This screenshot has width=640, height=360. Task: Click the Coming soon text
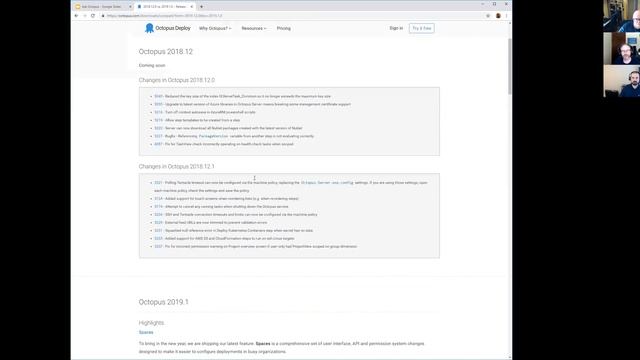pos(152,65)
